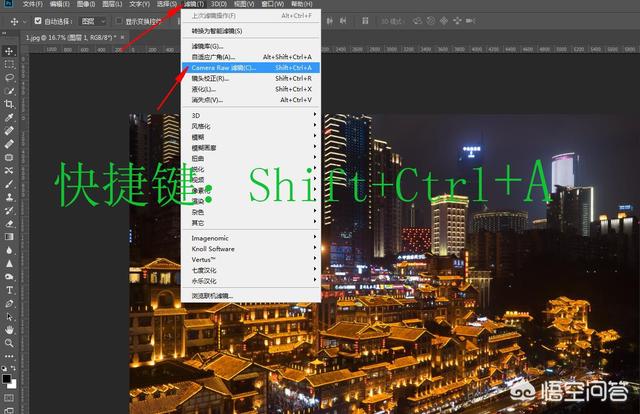Click the Photoshop Ps logo icon
The width and height of the screenshot is (640, 414).
pyautogui.click(x=8, y=4)
